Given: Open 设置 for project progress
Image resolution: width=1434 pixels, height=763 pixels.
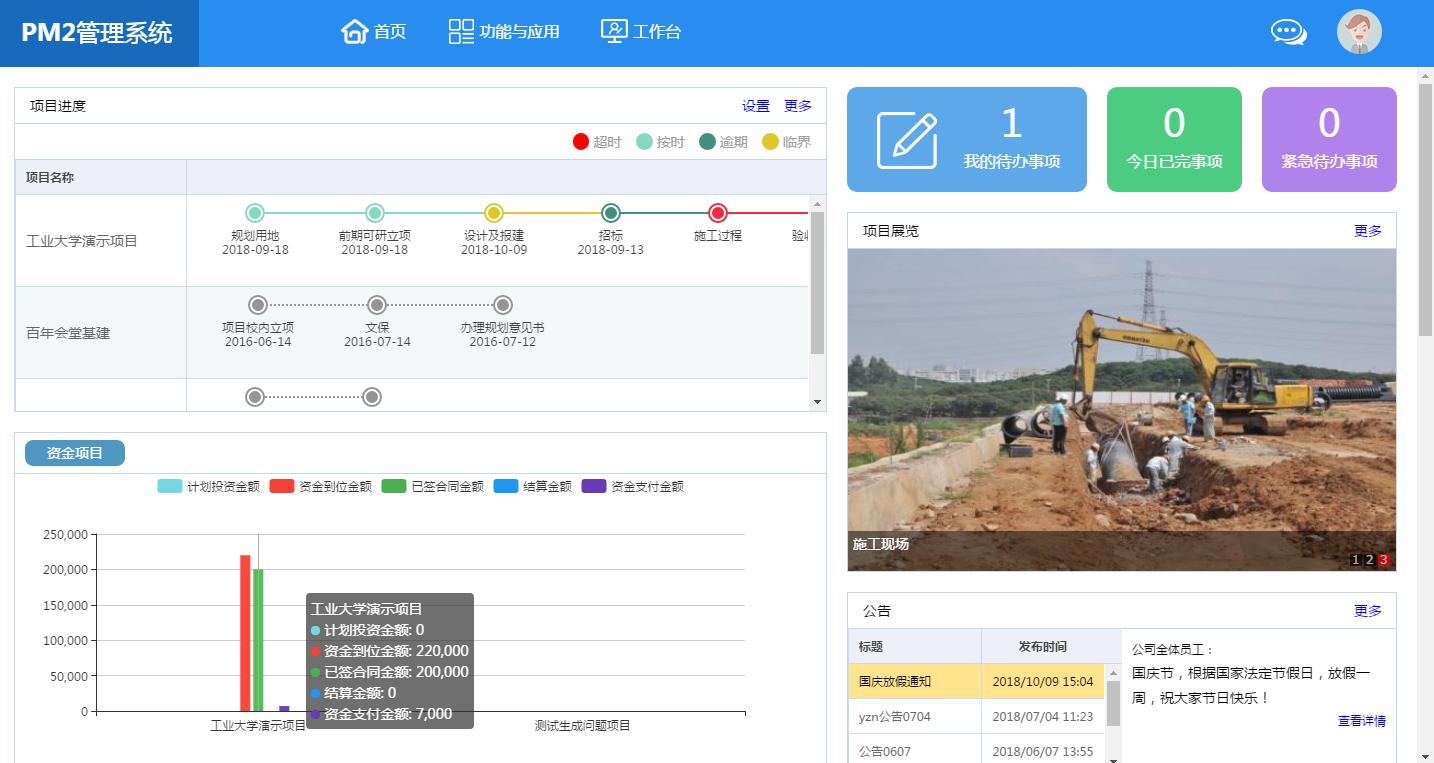Looking at the screenshot, I should tap(756, 106).
